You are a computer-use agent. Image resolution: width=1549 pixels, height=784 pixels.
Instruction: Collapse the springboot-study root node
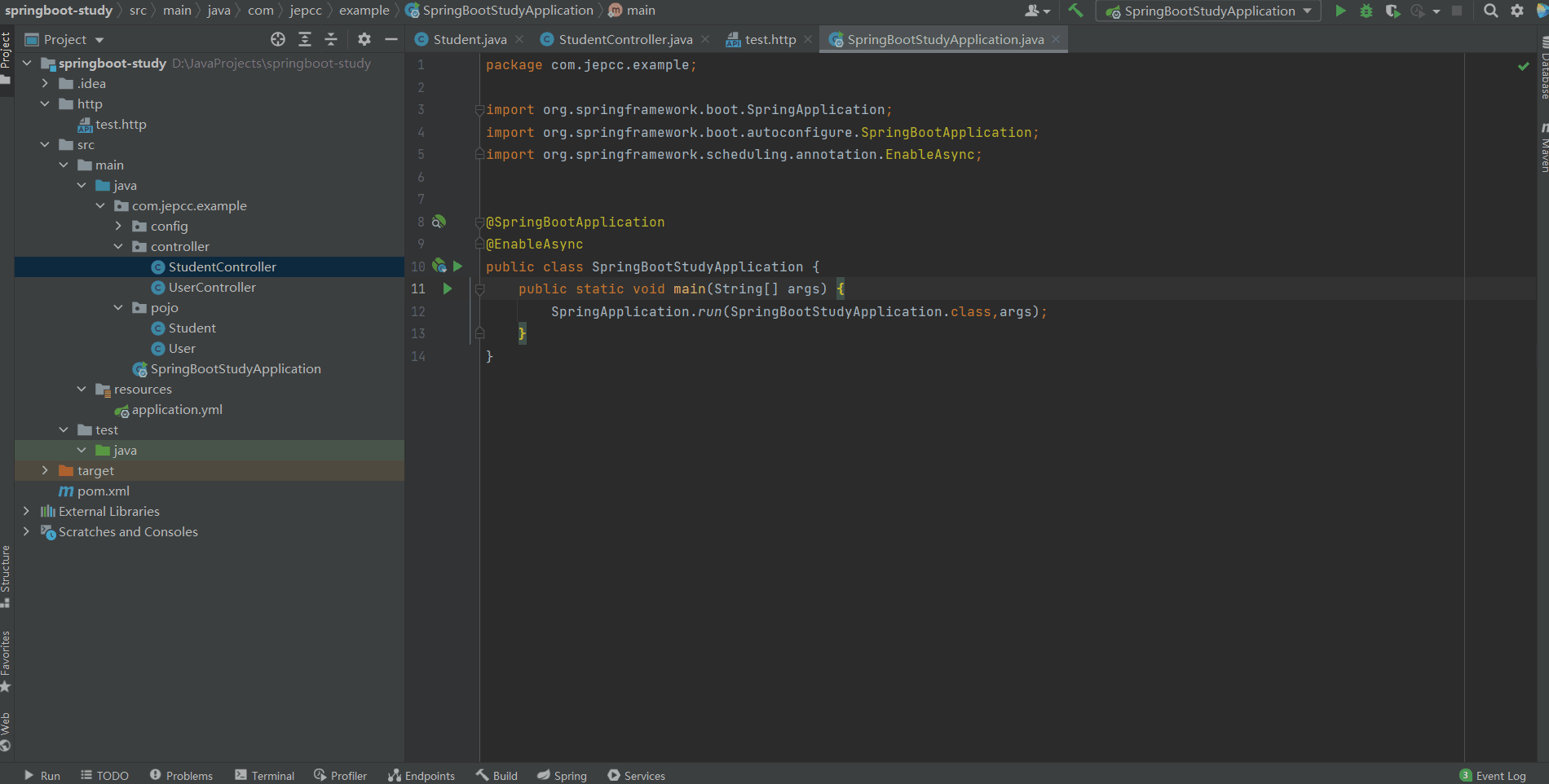pyautogui.click(x=27, y=63)
